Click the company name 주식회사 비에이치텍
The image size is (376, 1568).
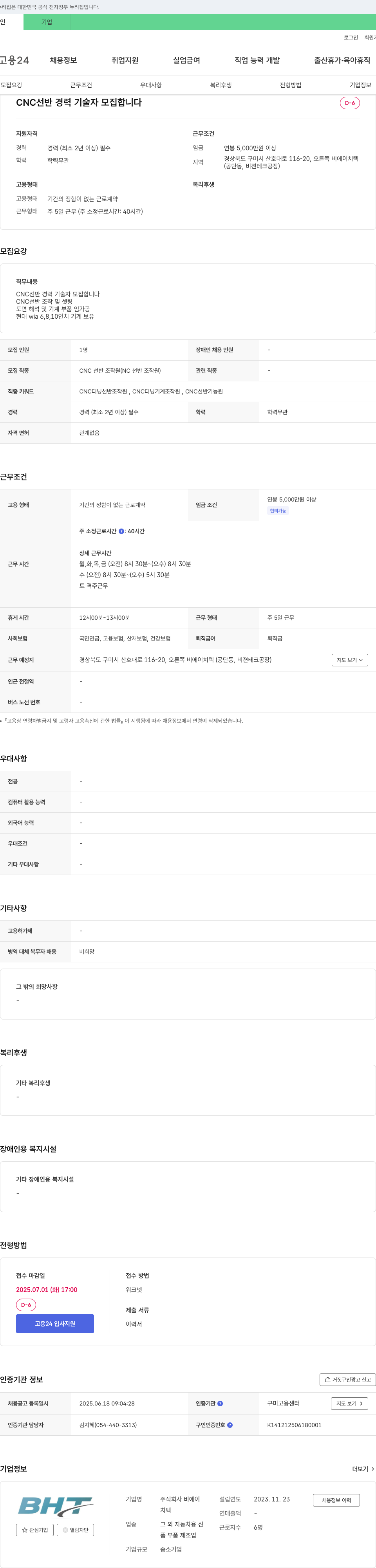[180, 1505]
